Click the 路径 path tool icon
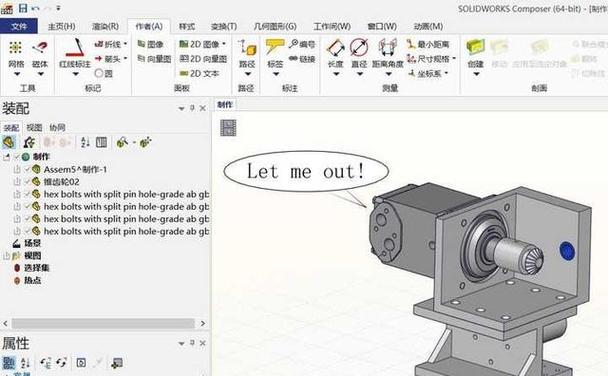 [x=247, y=48]
